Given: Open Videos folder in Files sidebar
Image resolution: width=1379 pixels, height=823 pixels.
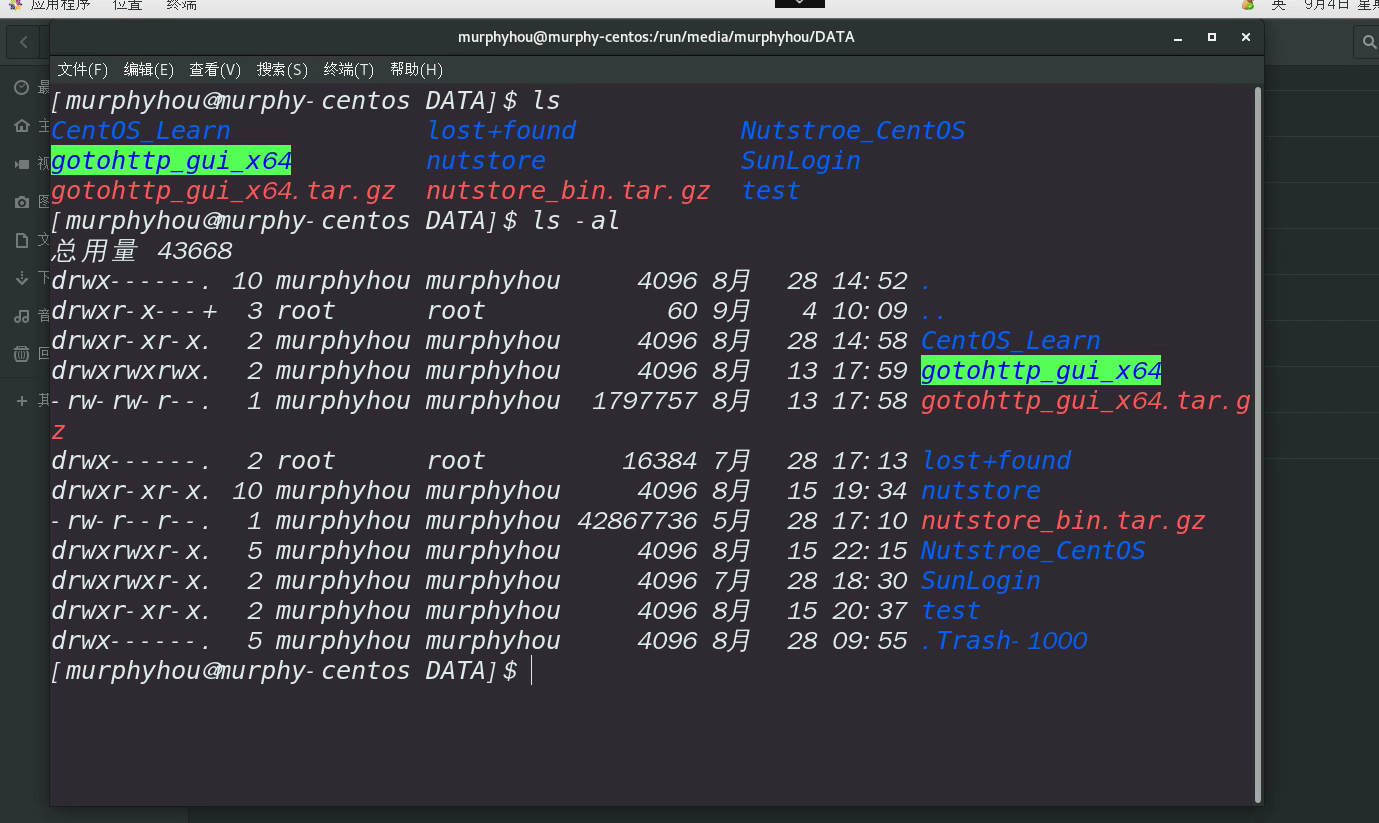Looking at the screenshot, I should click(21, 164).
